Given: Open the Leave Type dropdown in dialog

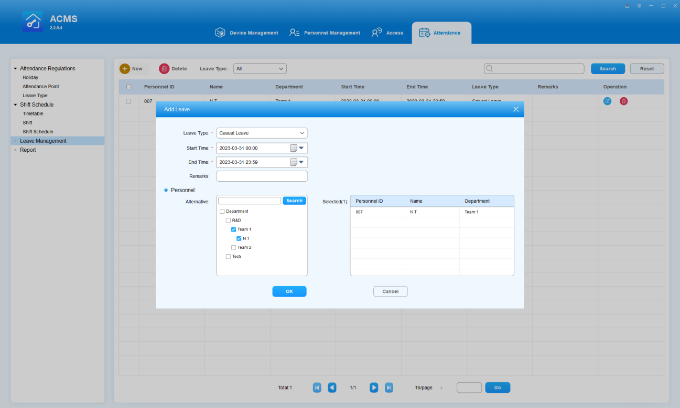Looking at the screenshot, I should pyautogui.click(x=261, y=133).
